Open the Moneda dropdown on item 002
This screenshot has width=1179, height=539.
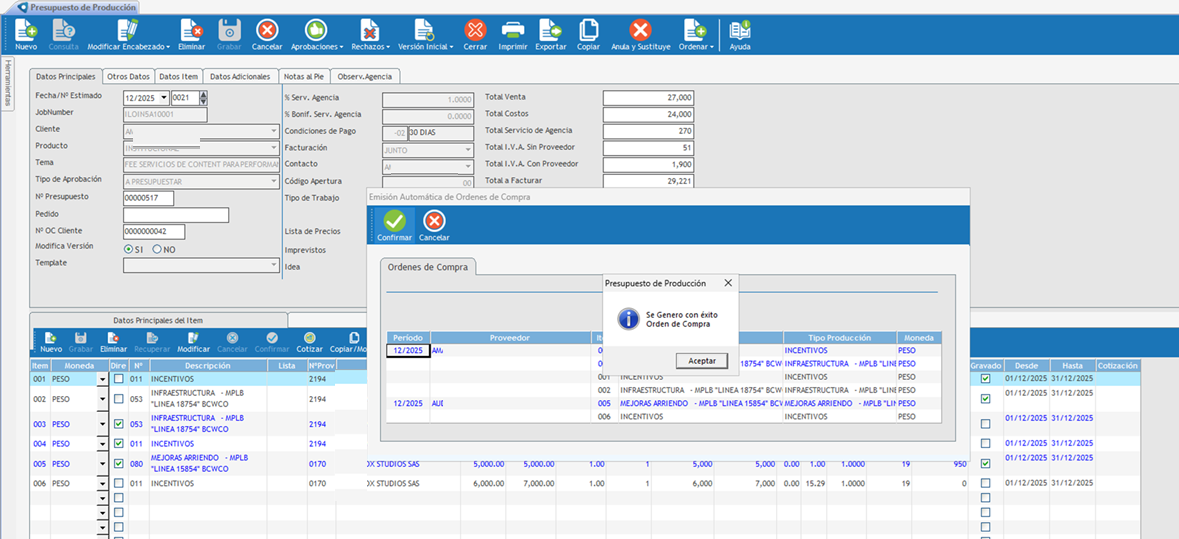[x=102, y=399]
